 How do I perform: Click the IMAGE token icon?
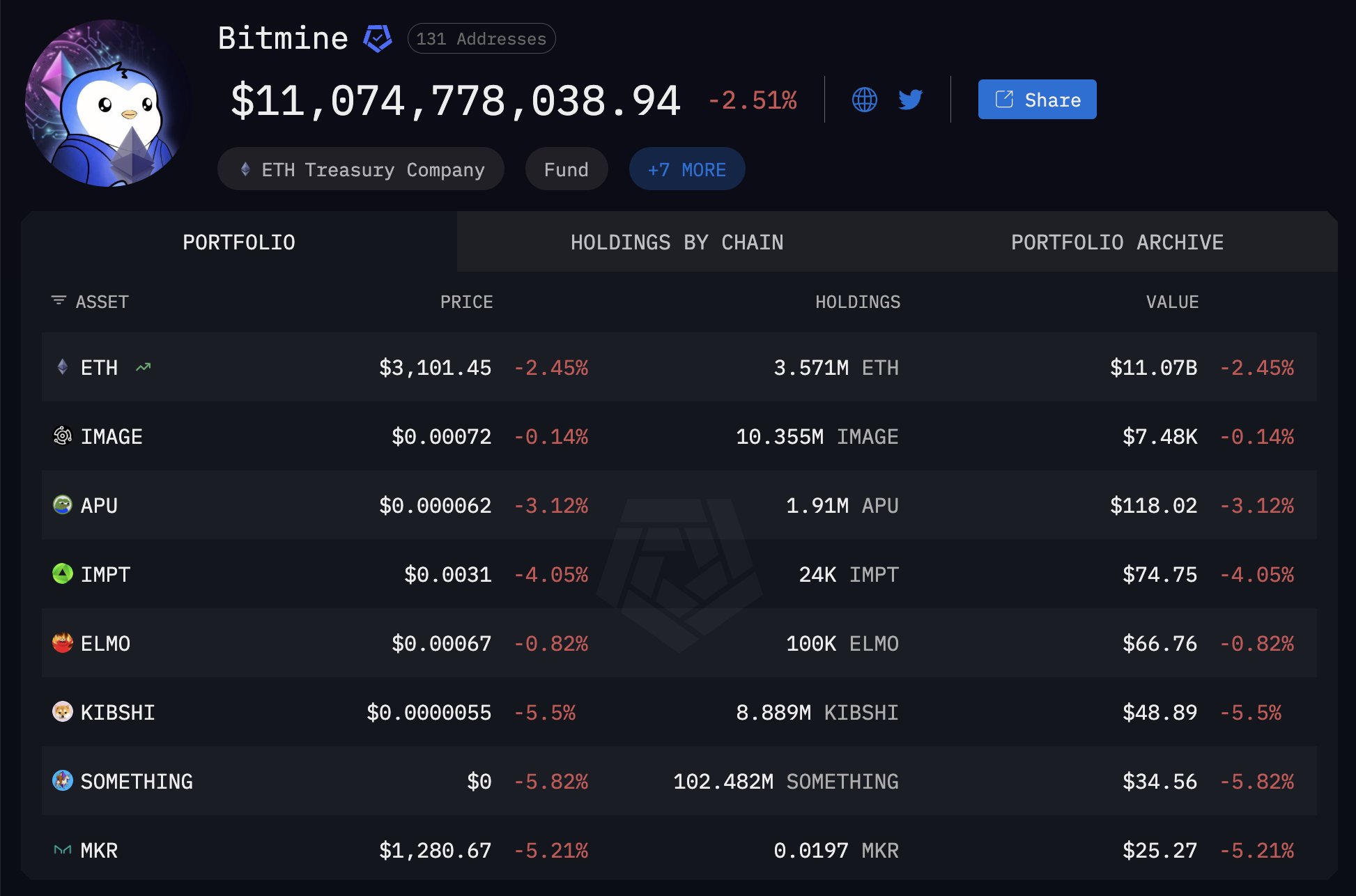63,436
